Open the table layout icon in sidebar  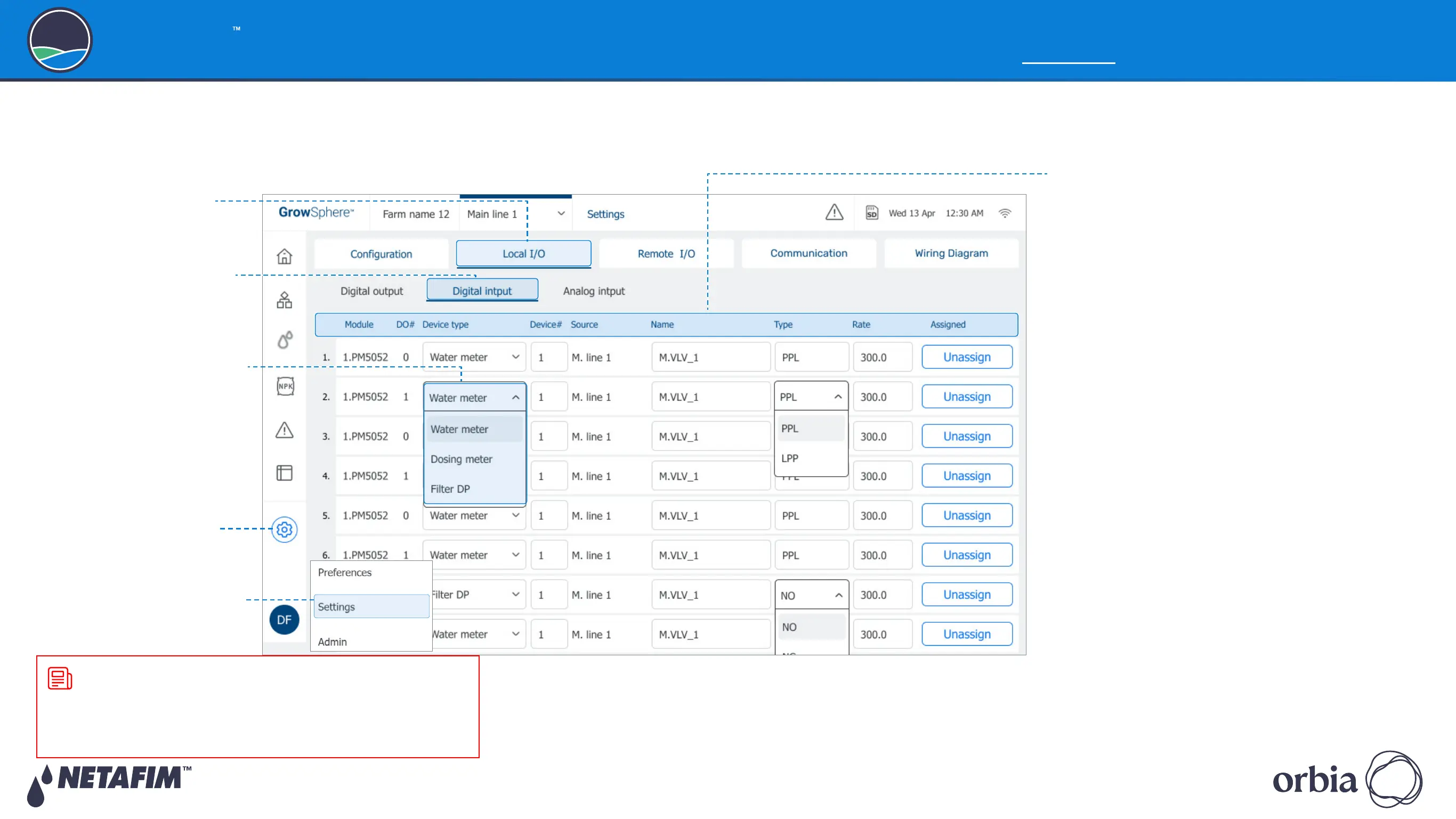pyautogui.click(x=284, y=473)
